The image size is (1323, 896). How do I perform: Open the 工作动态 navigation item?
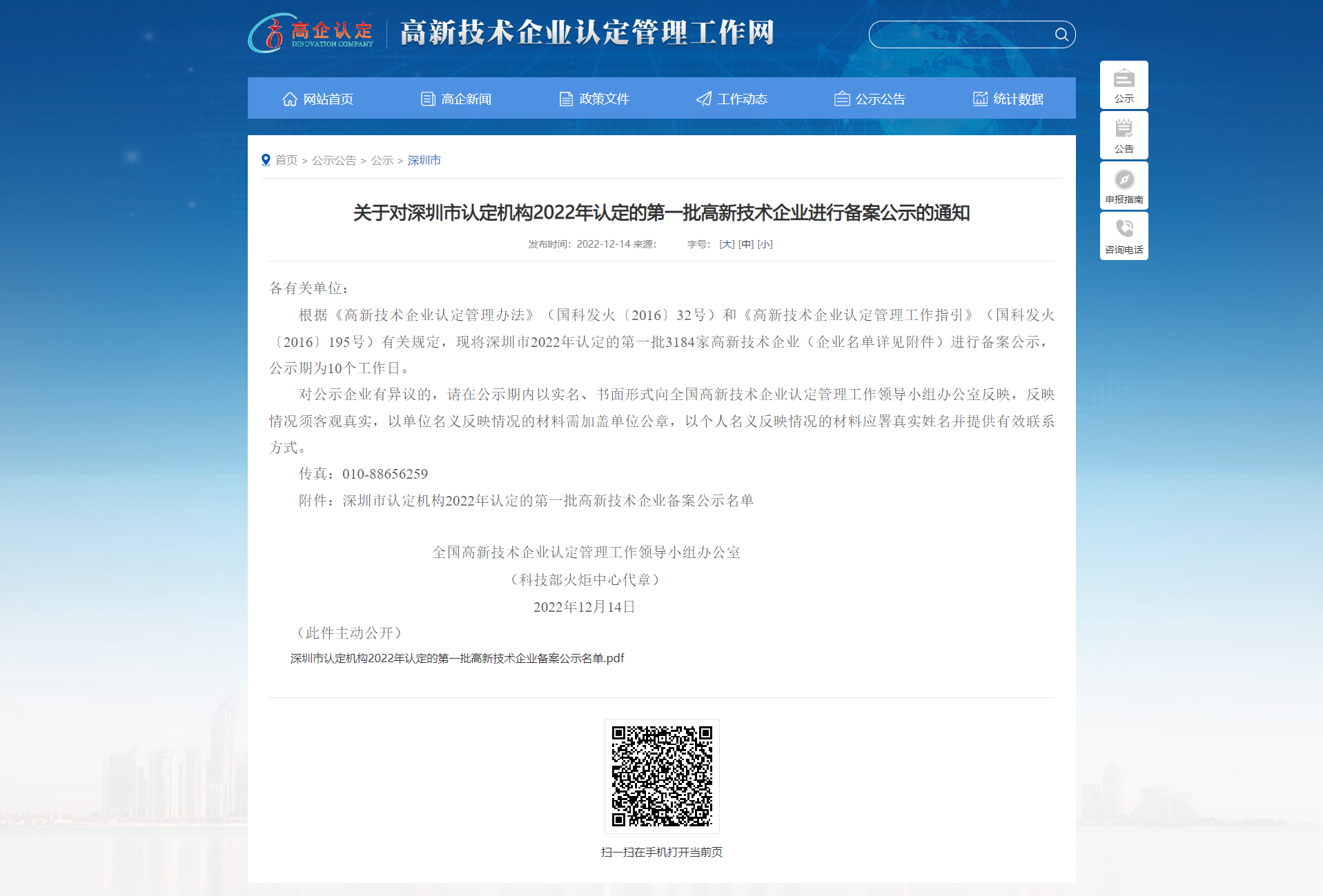pyautogui.click(x=732, y=99)
